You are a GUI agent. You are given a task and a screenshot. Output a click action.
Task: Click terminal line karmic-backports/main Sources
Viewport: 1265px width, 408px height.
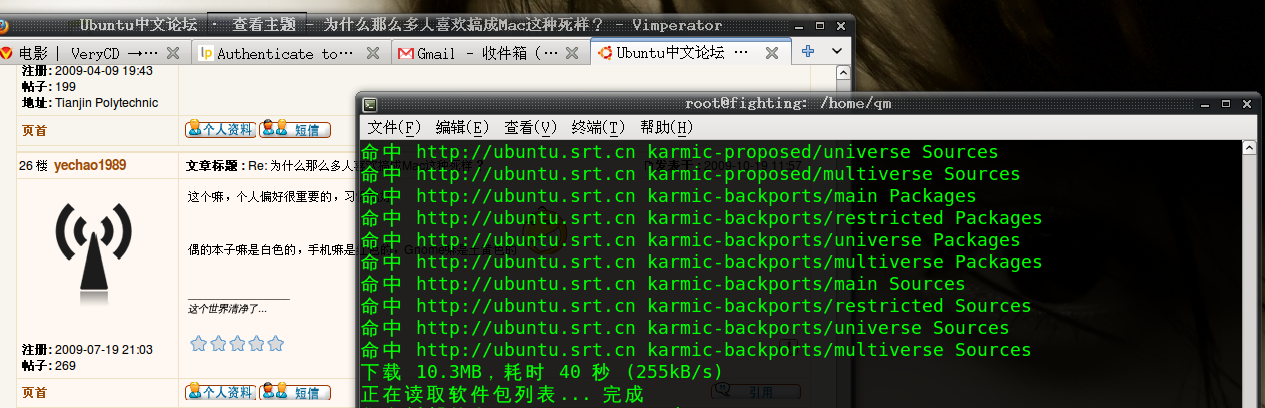click(663, 284)
